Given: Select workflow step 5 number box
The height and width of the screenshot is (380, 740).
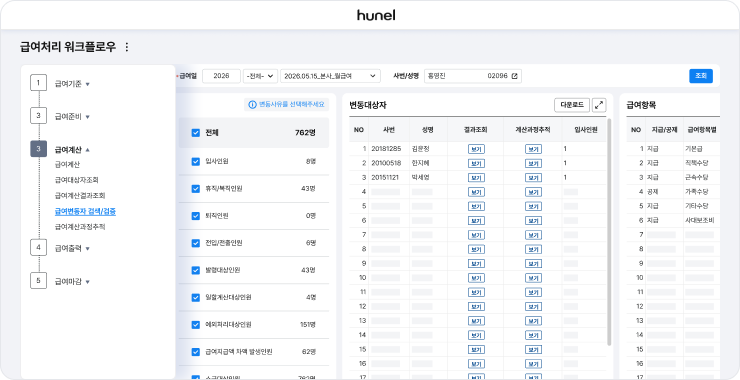Looking at the screenshot, I should [x=38, y=280].
